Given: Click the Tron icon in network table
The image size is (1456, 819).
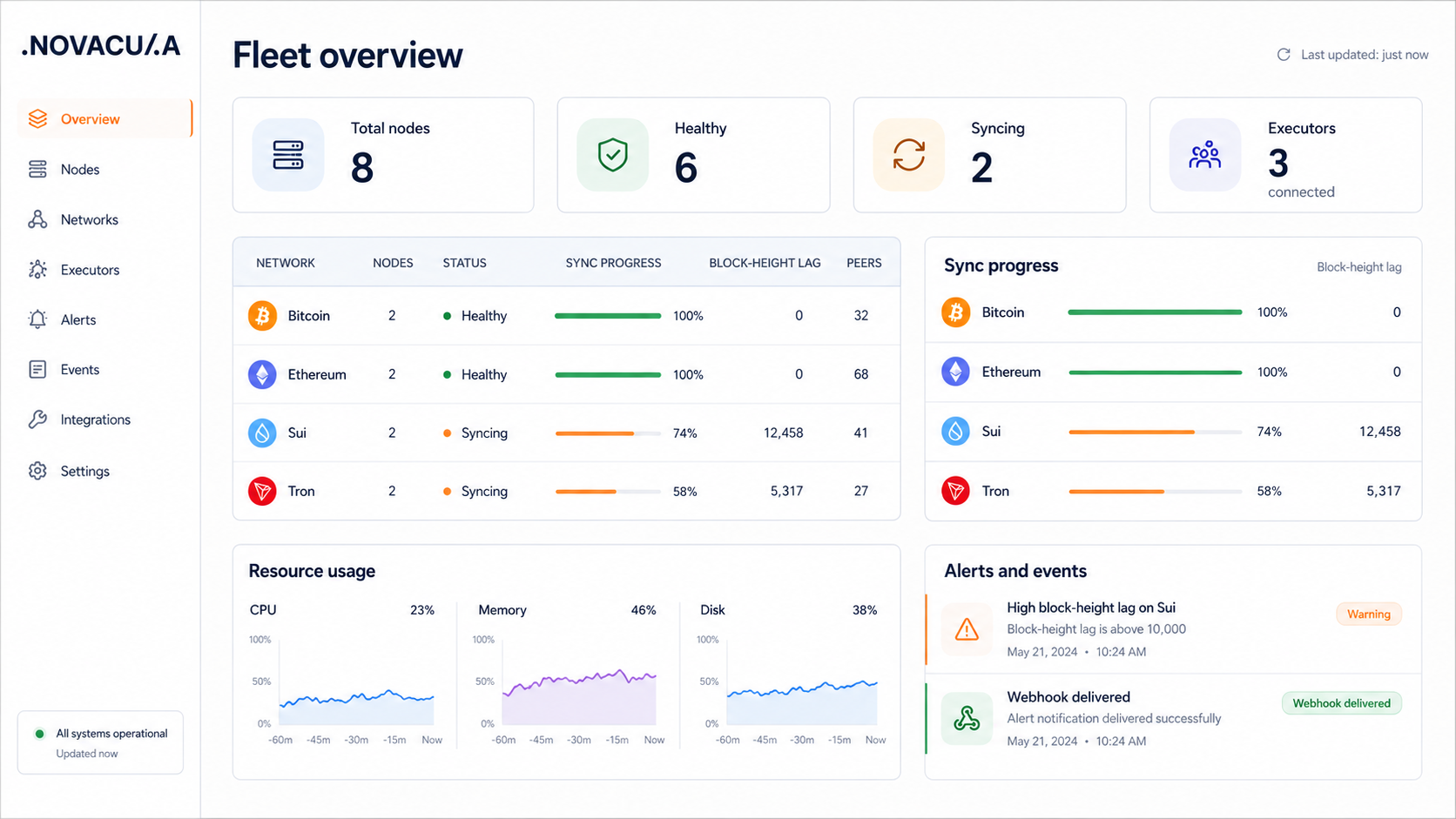Looking at the screenshot, I should click(262, 491).
